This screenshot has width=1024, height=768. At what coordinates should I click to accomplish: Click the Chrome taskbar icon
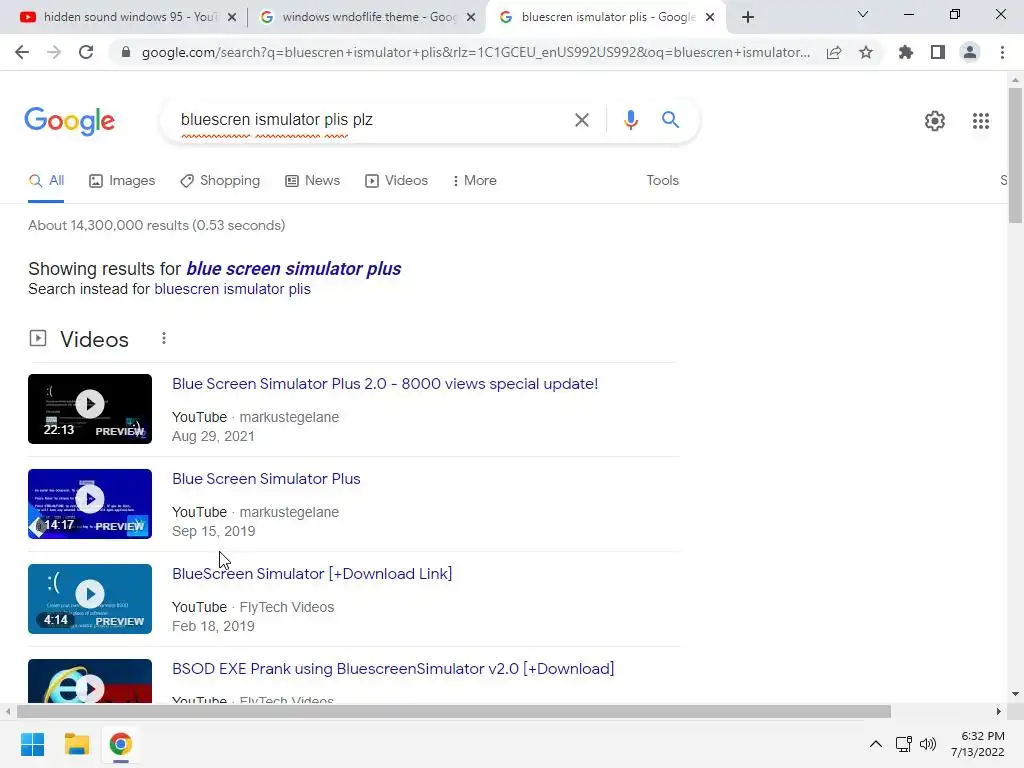[x=120, y=744]
